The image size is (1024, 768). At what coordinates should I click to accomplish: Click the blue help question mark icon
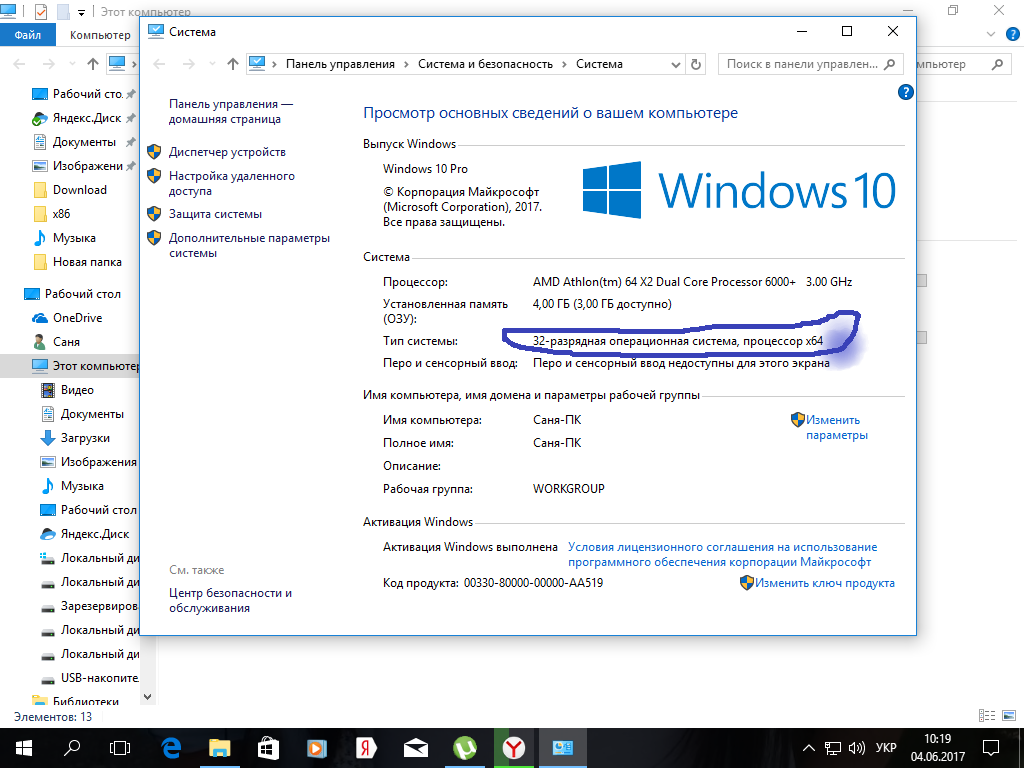click(x=905, y=92)
